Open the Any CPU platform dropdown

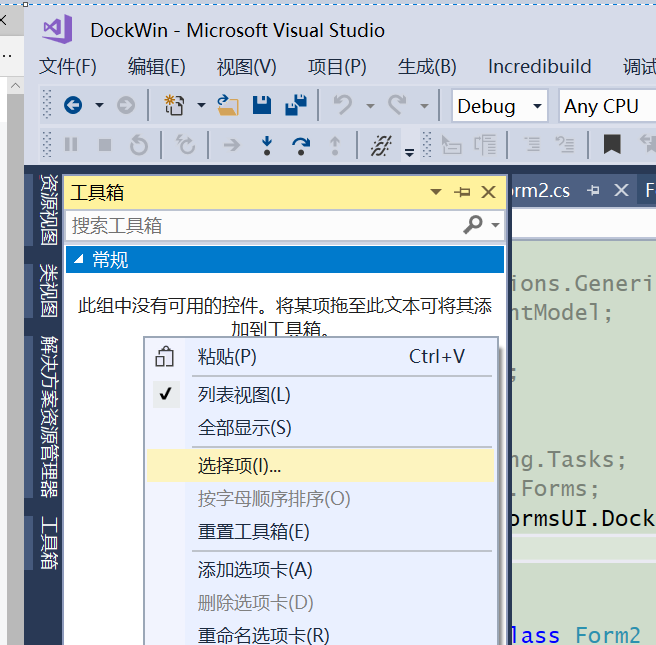point(607,106)
